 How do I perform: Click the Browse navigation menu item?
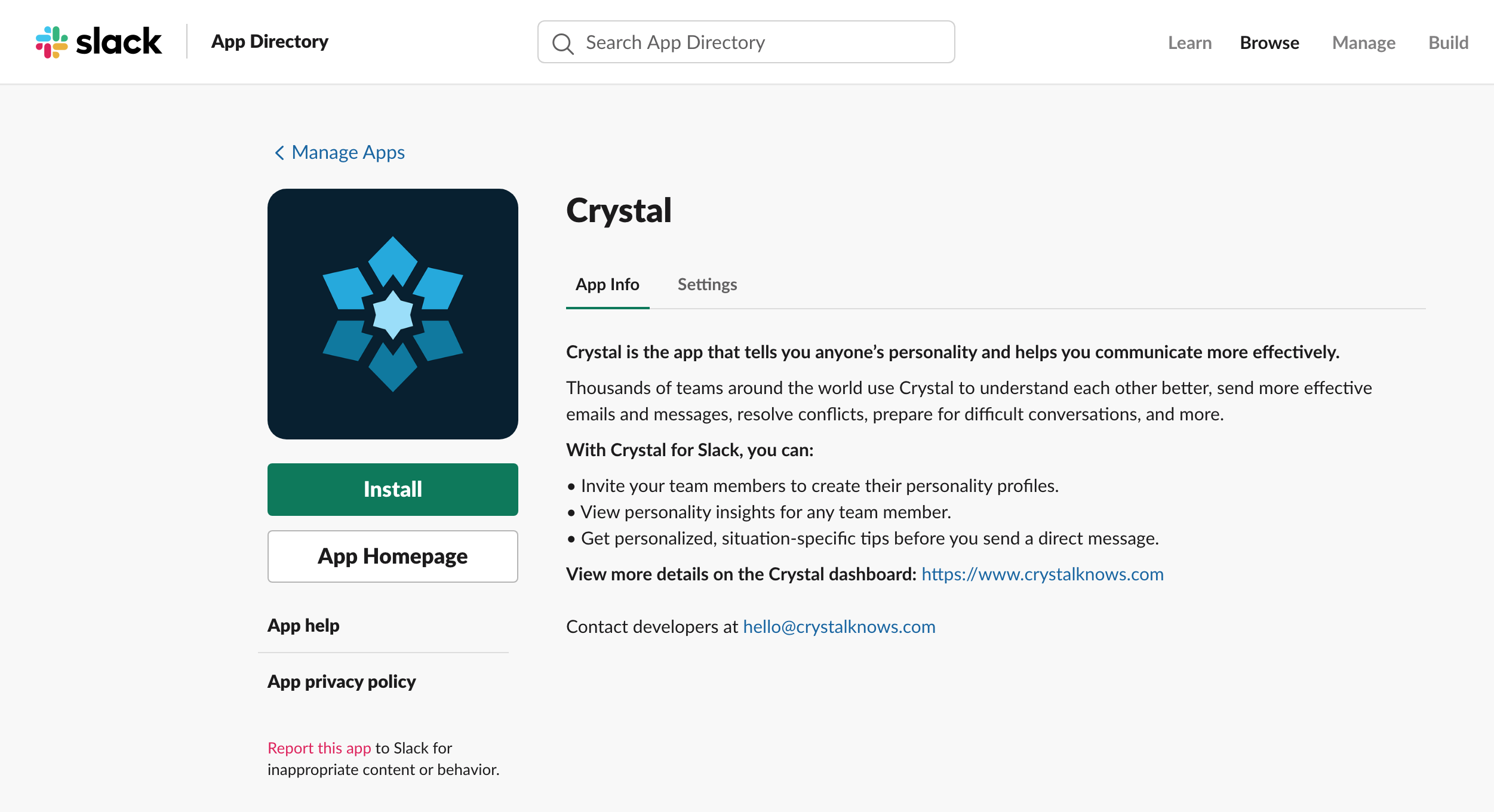tap(1270, 41)
